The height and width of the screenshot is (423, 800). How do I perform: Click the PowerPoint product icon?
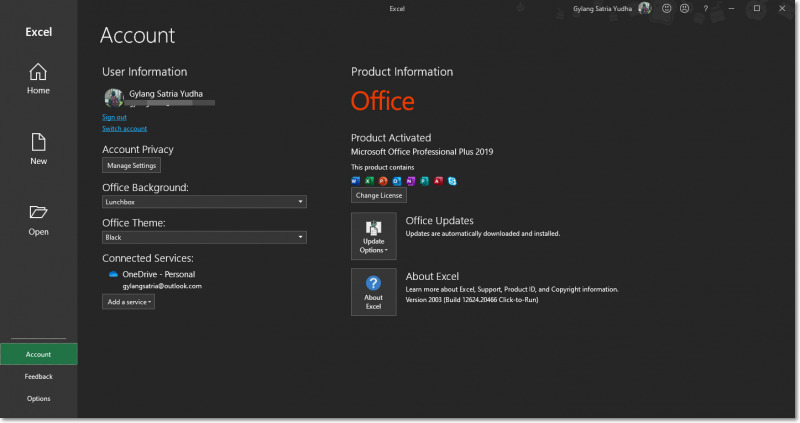383,181
